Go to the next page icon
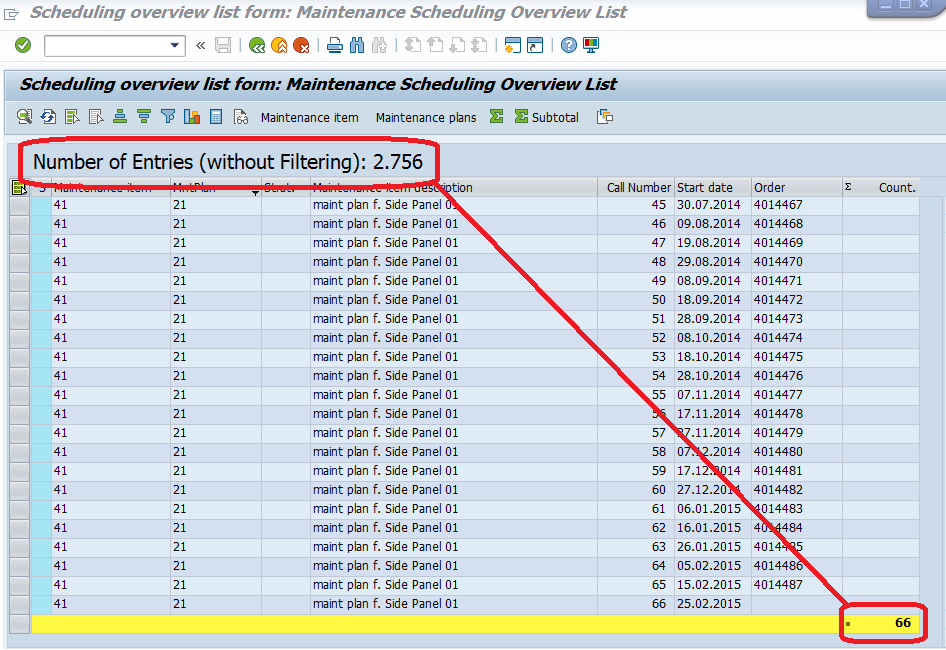 (457, 45)
